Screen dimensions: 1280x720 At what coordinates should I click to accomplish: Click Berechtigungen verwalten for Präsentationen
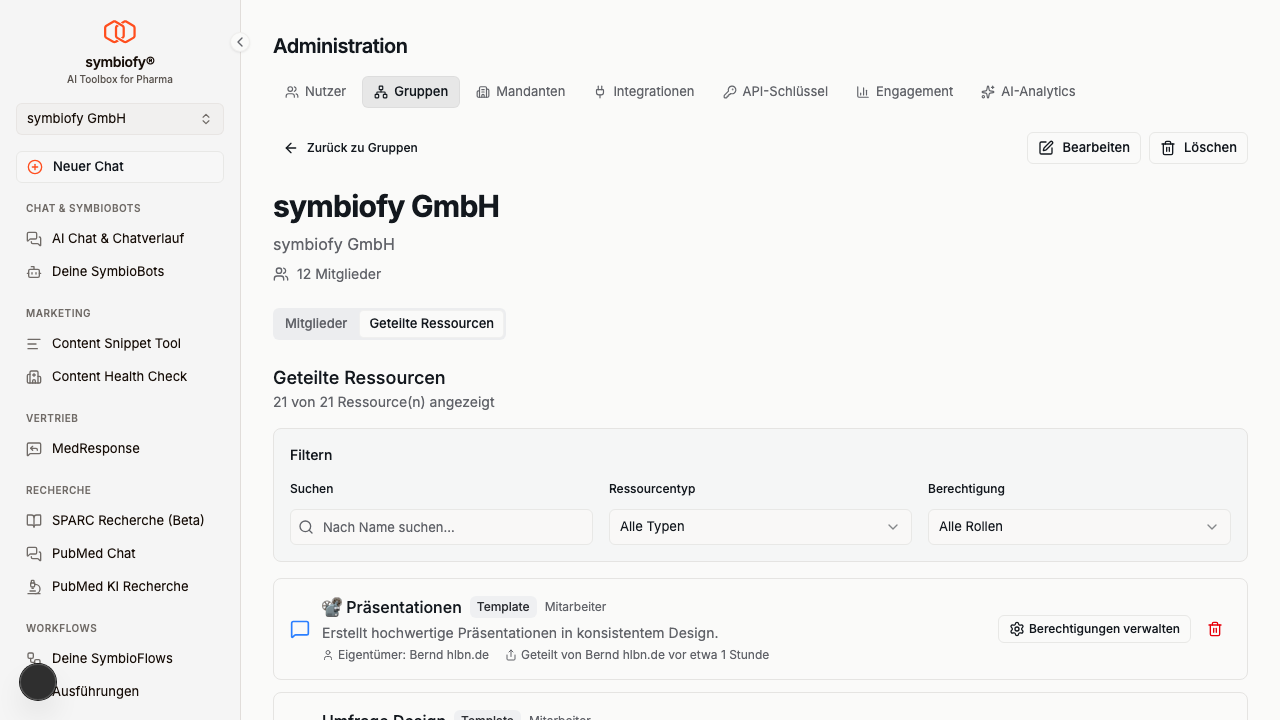point(1094,629)
